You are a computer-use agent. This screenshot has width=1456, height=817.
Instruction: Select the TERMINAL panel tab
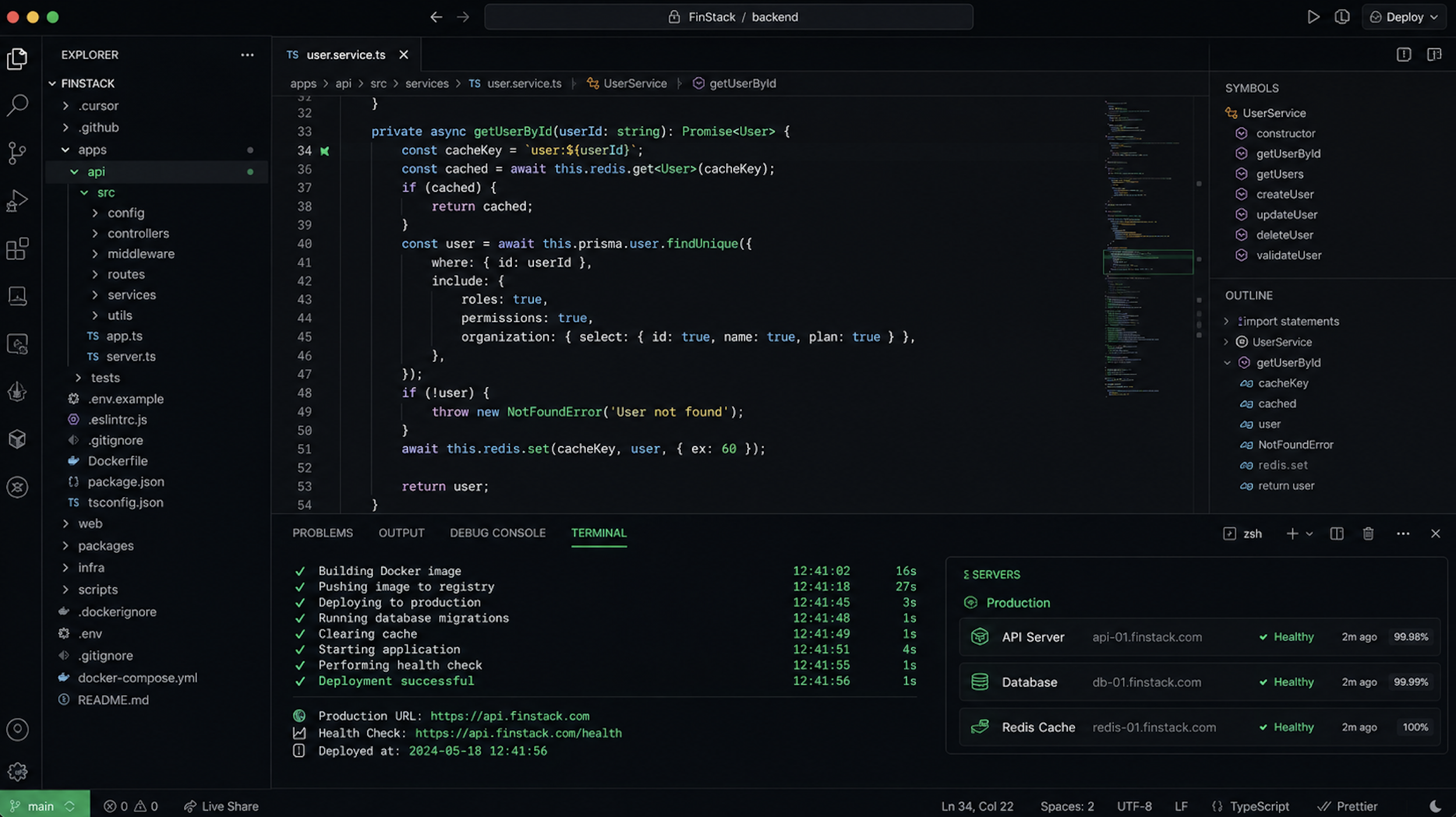pos(599,533)
